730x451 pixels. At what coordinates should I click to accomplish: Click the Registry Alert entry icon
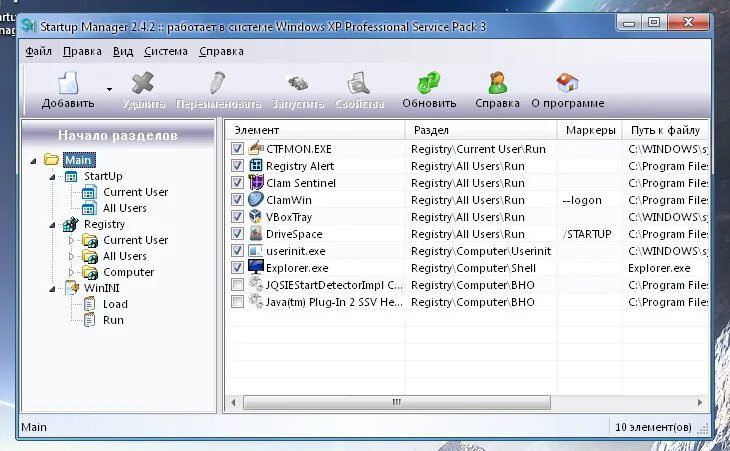click(x=256, y=166)
